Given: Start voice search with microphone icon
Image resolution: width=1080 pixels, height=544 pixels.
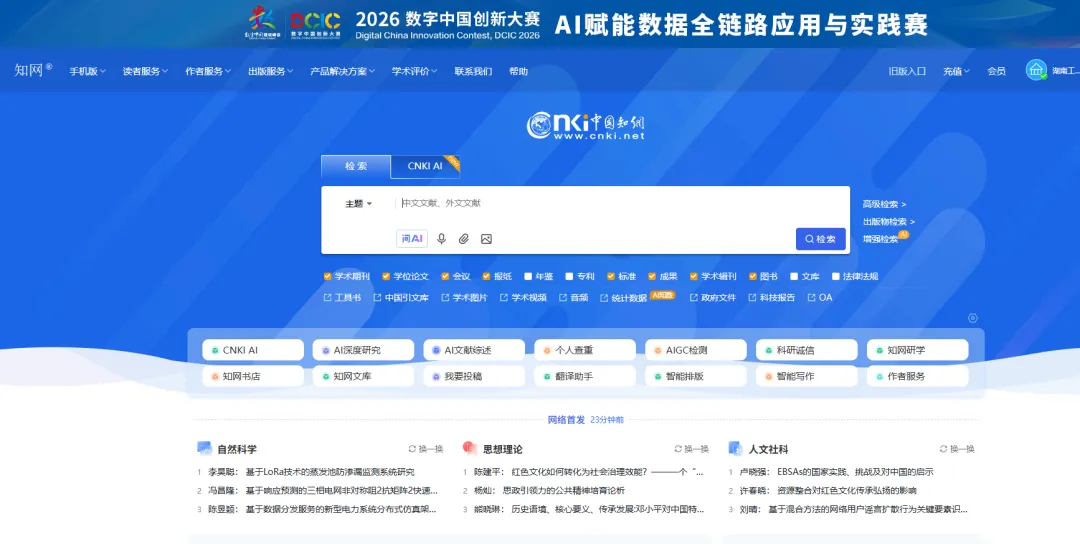Looking at the screenshot, I should (x=442, y=239).
